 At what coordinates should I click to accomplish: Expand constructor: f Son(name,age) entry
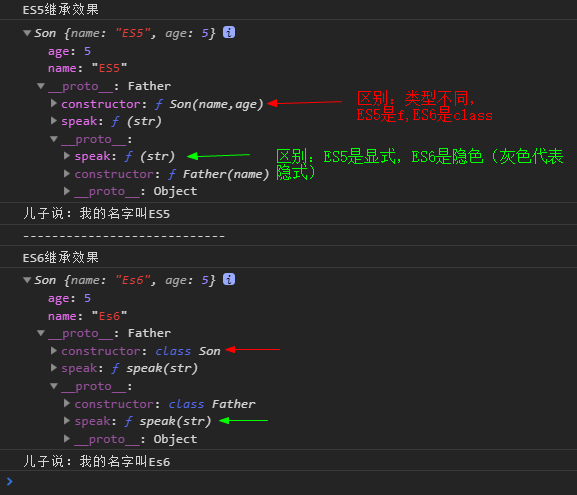(x=54, y=103)
